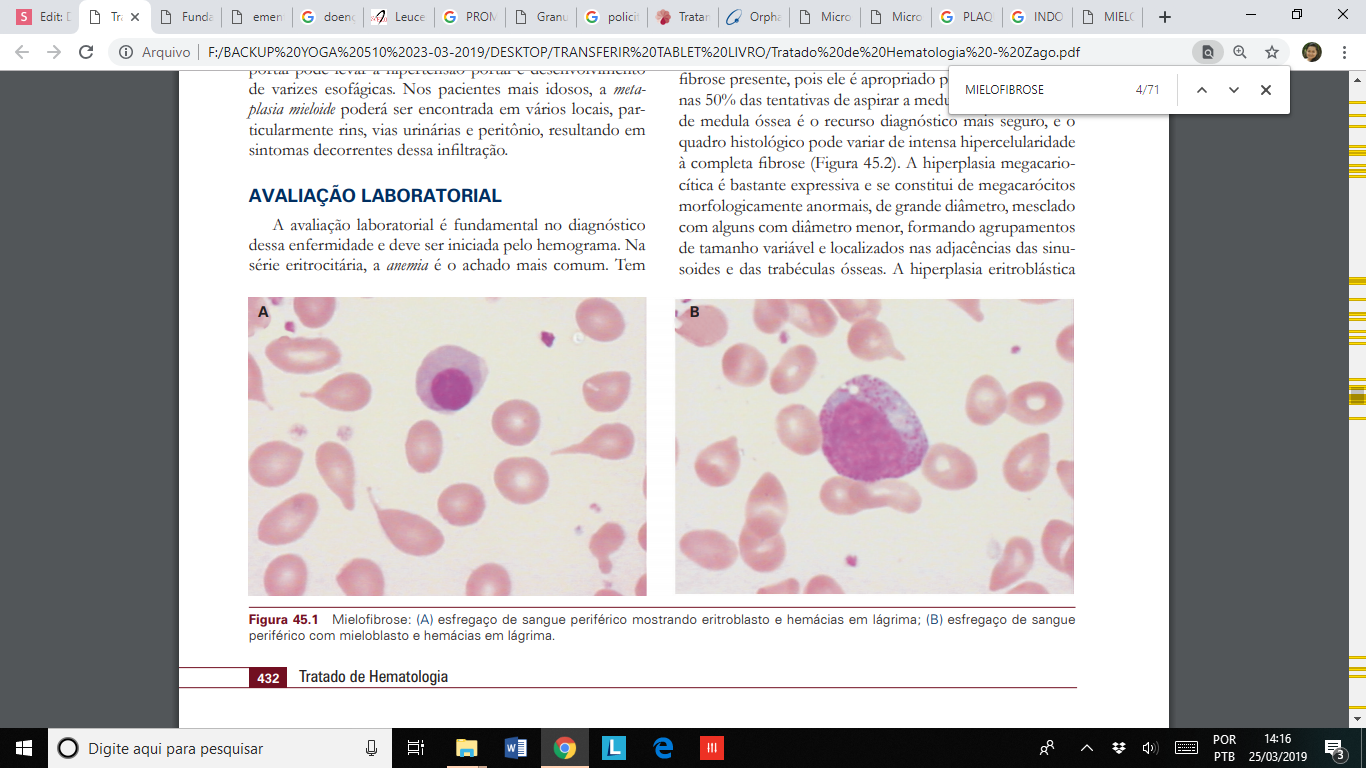Screen dimensions: 1366x768
Task: Open the clock showing 14:16
Action: [x=1277, y=748]
